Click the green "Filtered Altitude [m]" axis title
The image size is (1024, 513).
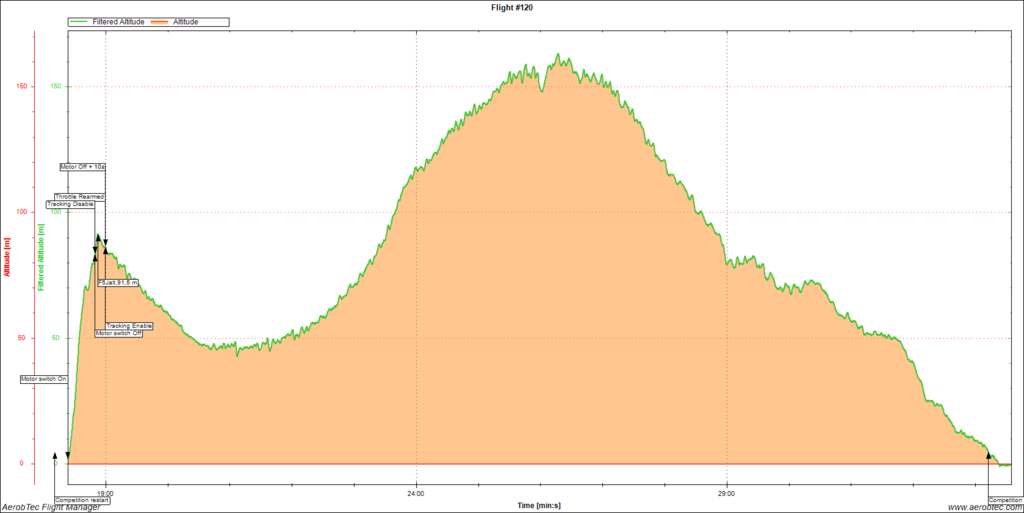[x=41, y=258]
